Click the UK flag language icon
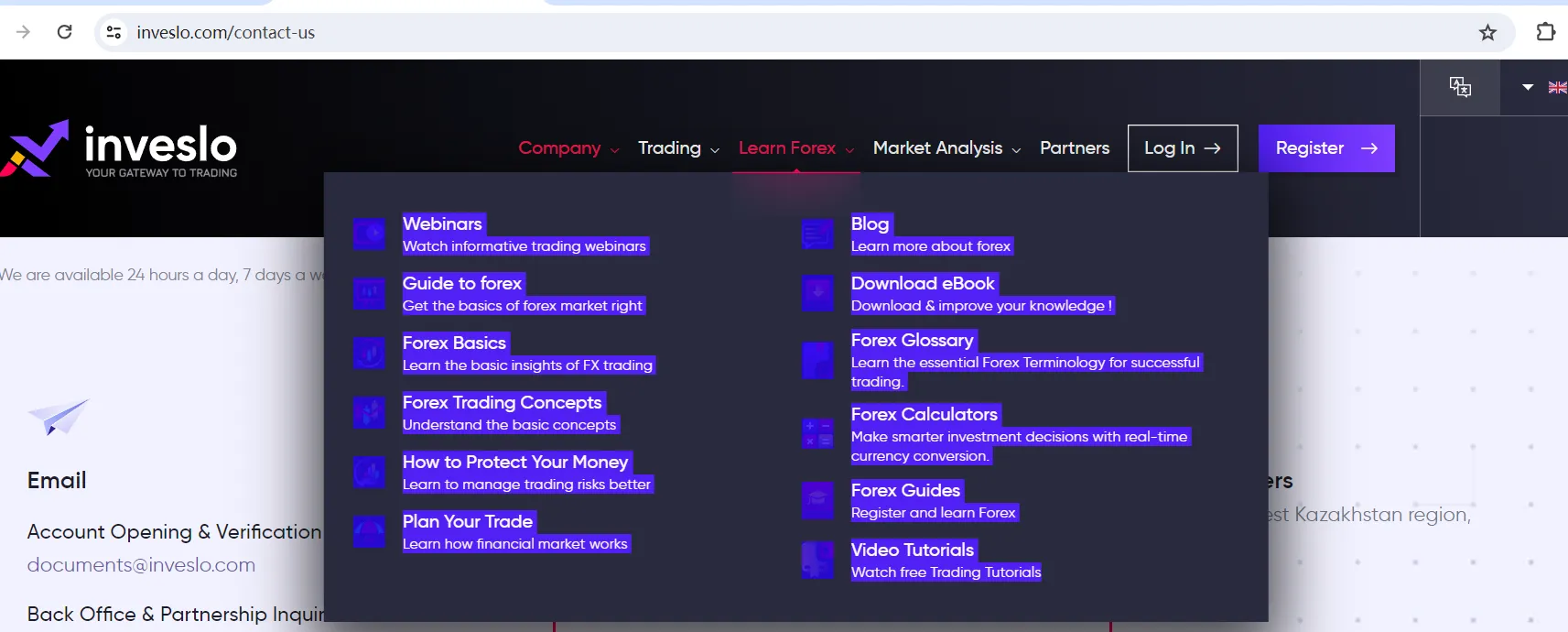This screenshot has height=632, width=1568. 1557,87
